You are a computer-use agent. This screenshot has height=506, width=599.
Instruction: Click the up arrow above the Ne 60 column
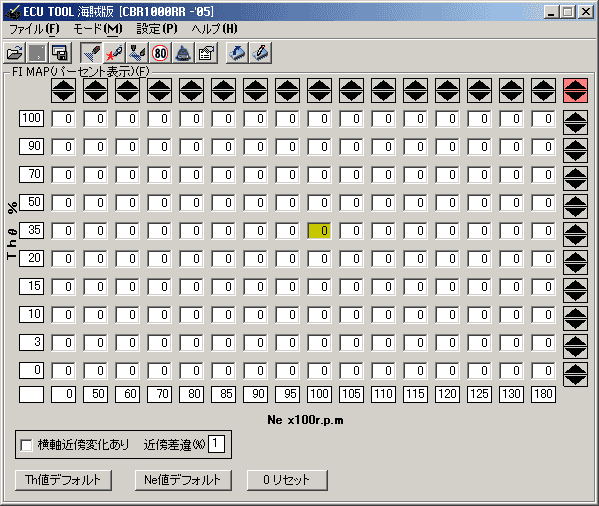click(128, 86)
